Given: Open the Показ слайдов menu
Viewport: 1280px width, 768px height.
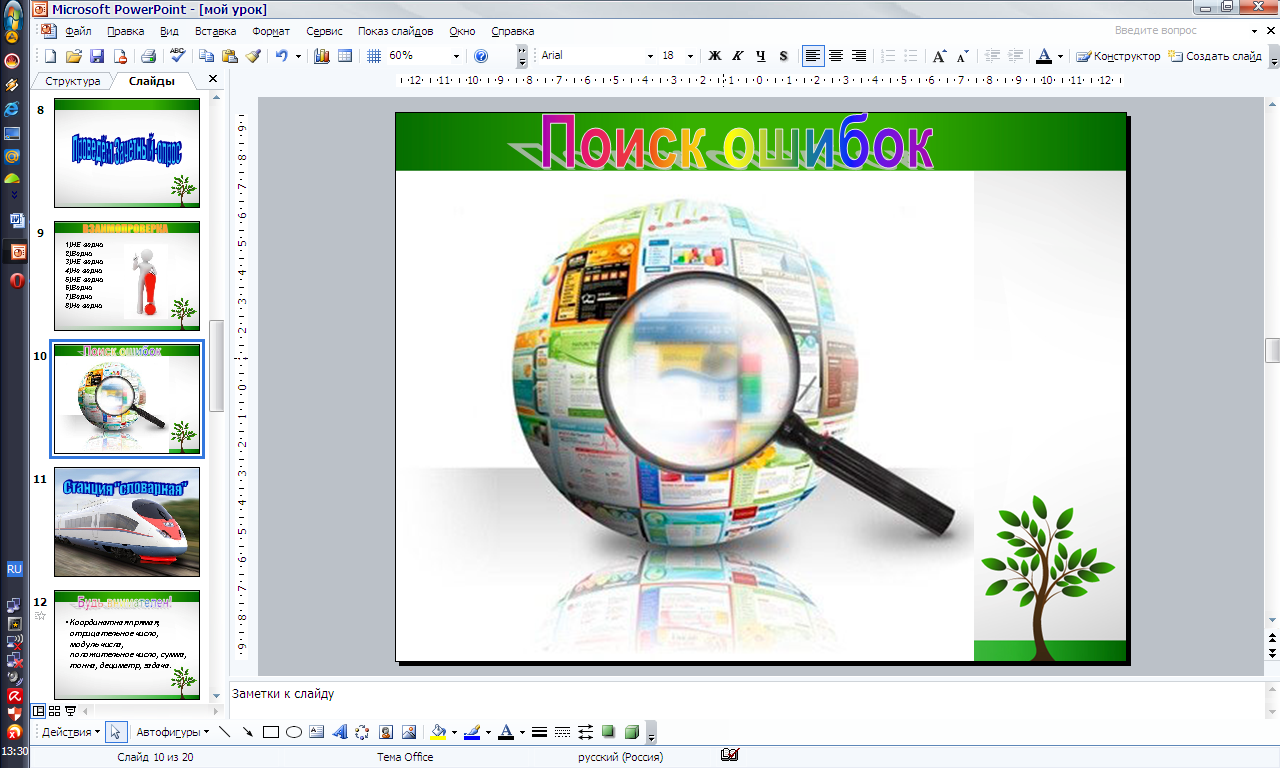Looking at the screenshot, I should (x=396, y=31).
